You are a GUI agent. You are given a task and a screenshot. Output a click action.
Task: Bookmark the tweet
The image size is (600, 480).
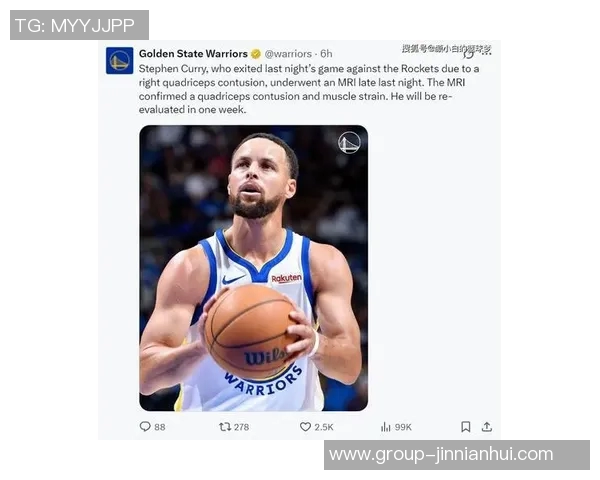point(466,427)
